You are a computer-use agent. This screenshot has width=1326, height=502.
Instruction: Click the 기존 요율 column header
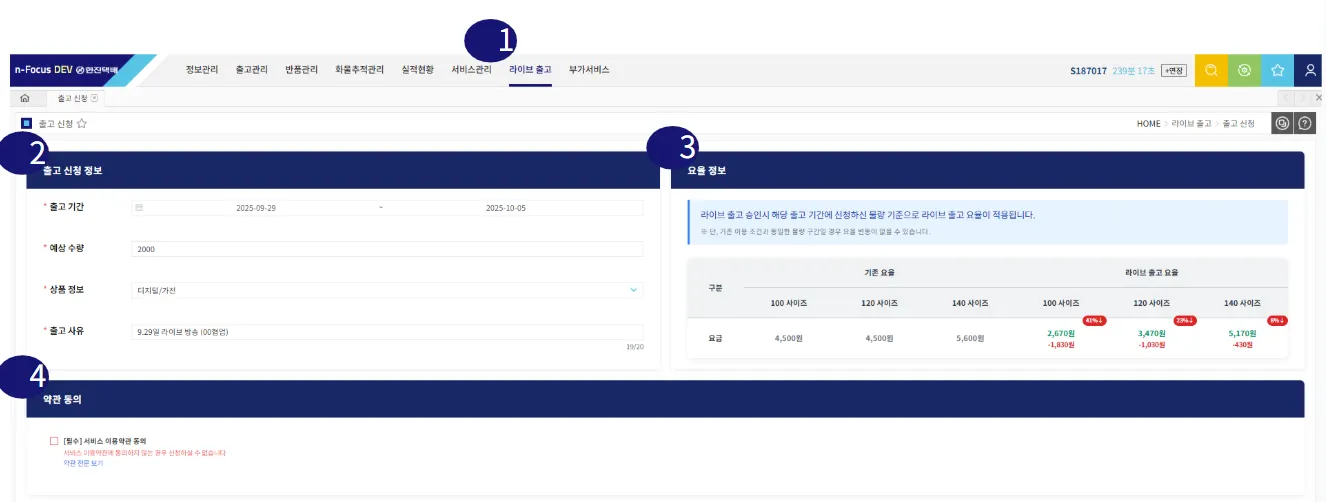click(879, 272)
